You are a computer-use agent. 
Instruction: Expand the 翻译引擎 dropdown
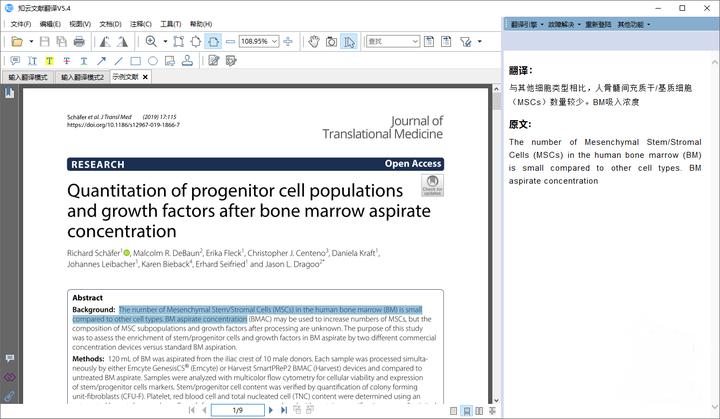526,24
